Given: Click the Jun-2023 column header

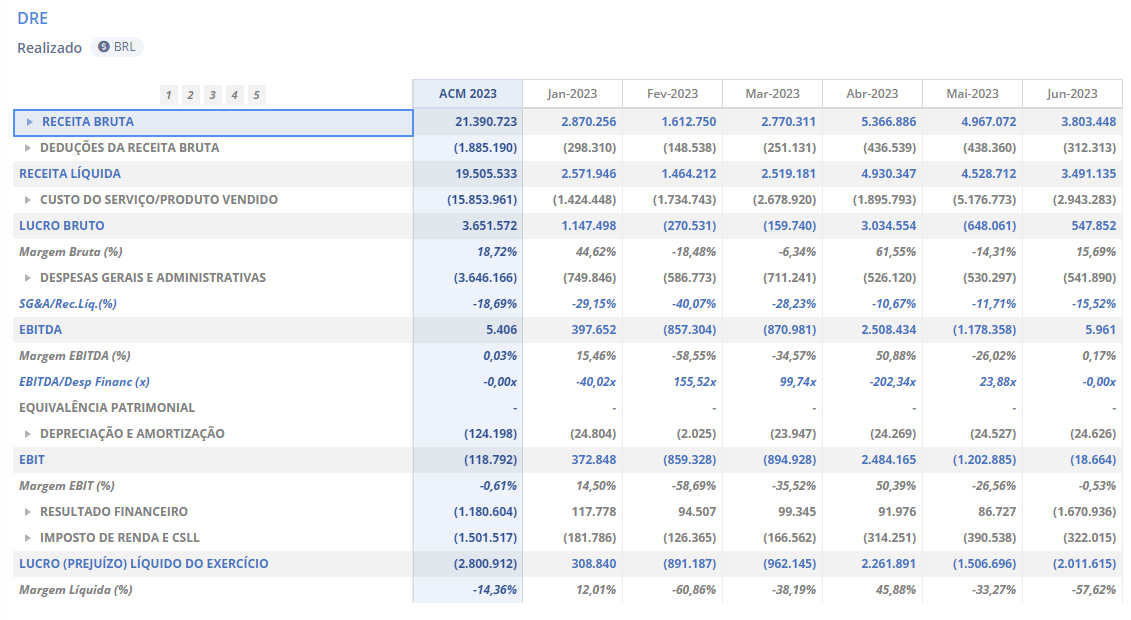Looking at the screenshot, I should tap(1072, 94).
